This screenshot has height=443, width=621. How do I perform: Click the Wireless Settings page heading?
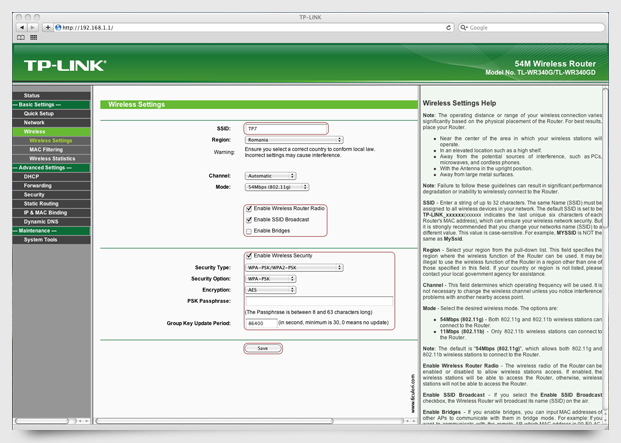[x=137, y=105]
